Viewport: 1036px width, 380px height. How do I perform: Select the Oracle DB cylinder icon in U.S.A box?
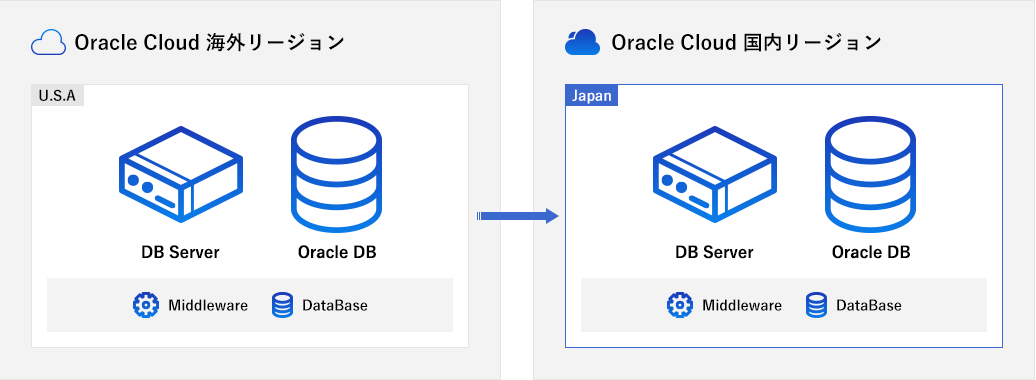337,174
